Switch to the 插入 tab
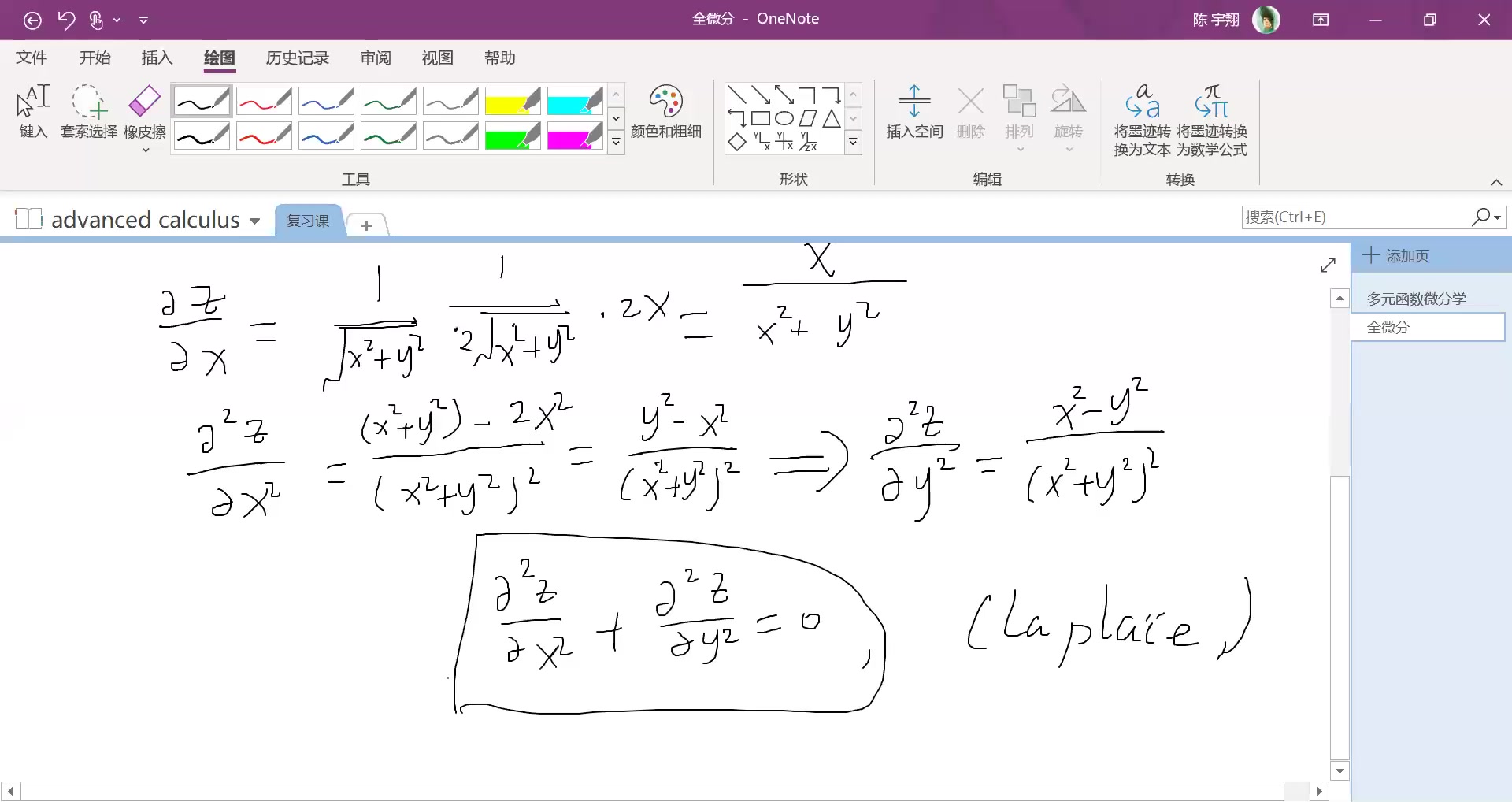This screenshot has height=802, width=1512. (x=157, y=58)
